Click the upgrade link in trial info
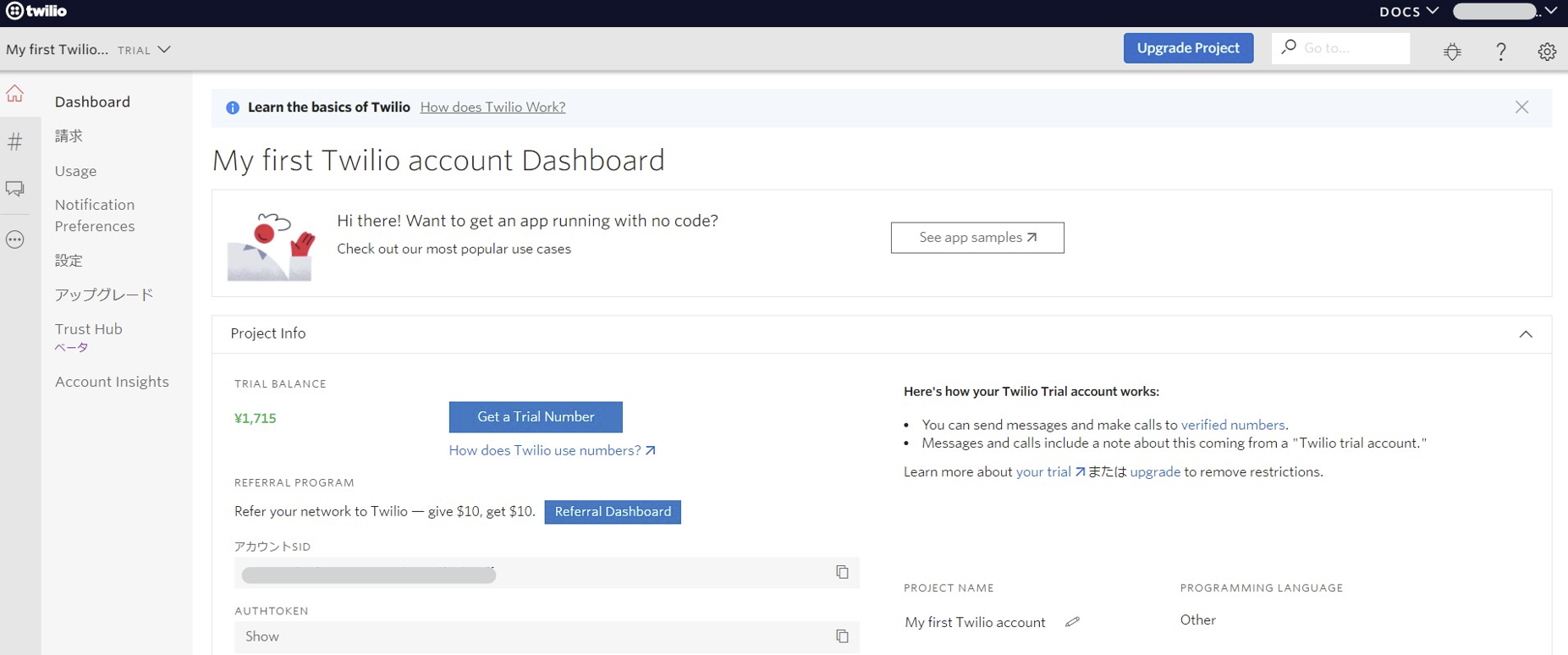 1155,472
